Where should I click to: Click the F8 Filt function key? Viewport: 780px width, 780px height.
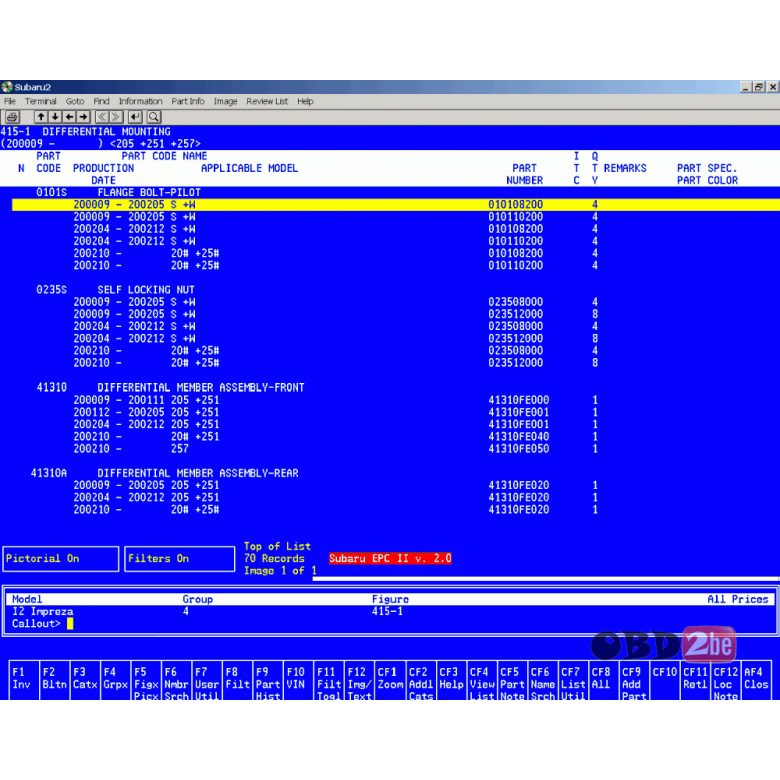pos(237,680)
